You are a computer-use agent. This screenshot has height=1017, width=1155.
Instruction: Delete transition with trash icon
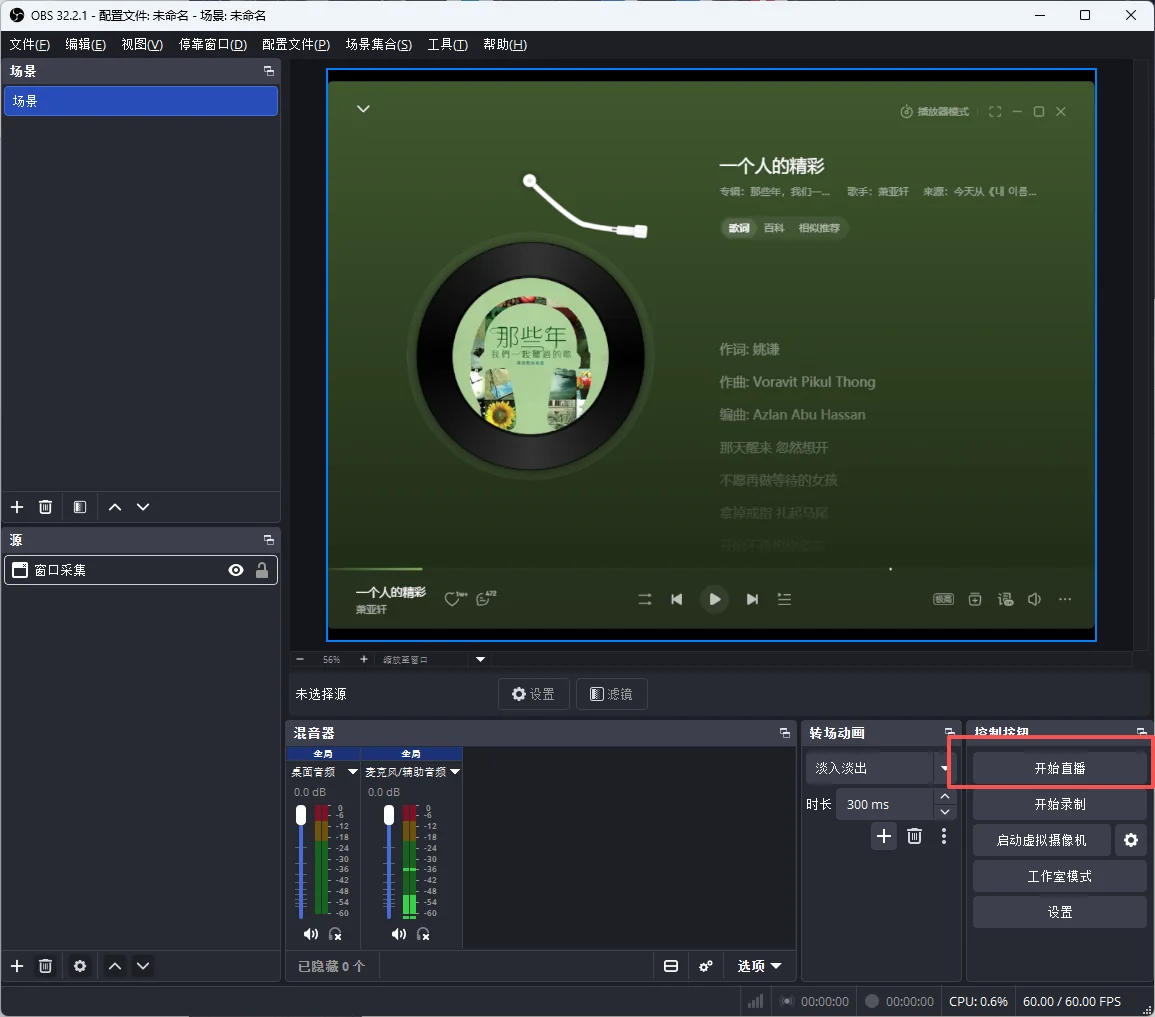pos(914,836)
